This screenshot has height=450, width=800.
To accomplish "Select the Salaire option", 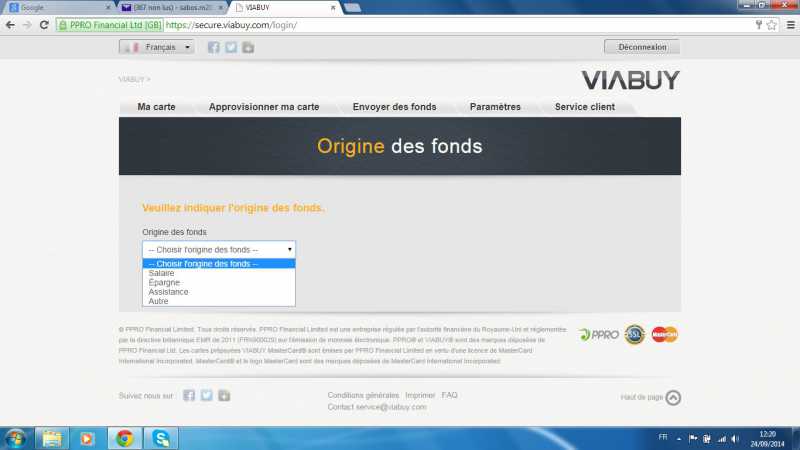I will tap(219, 273).
